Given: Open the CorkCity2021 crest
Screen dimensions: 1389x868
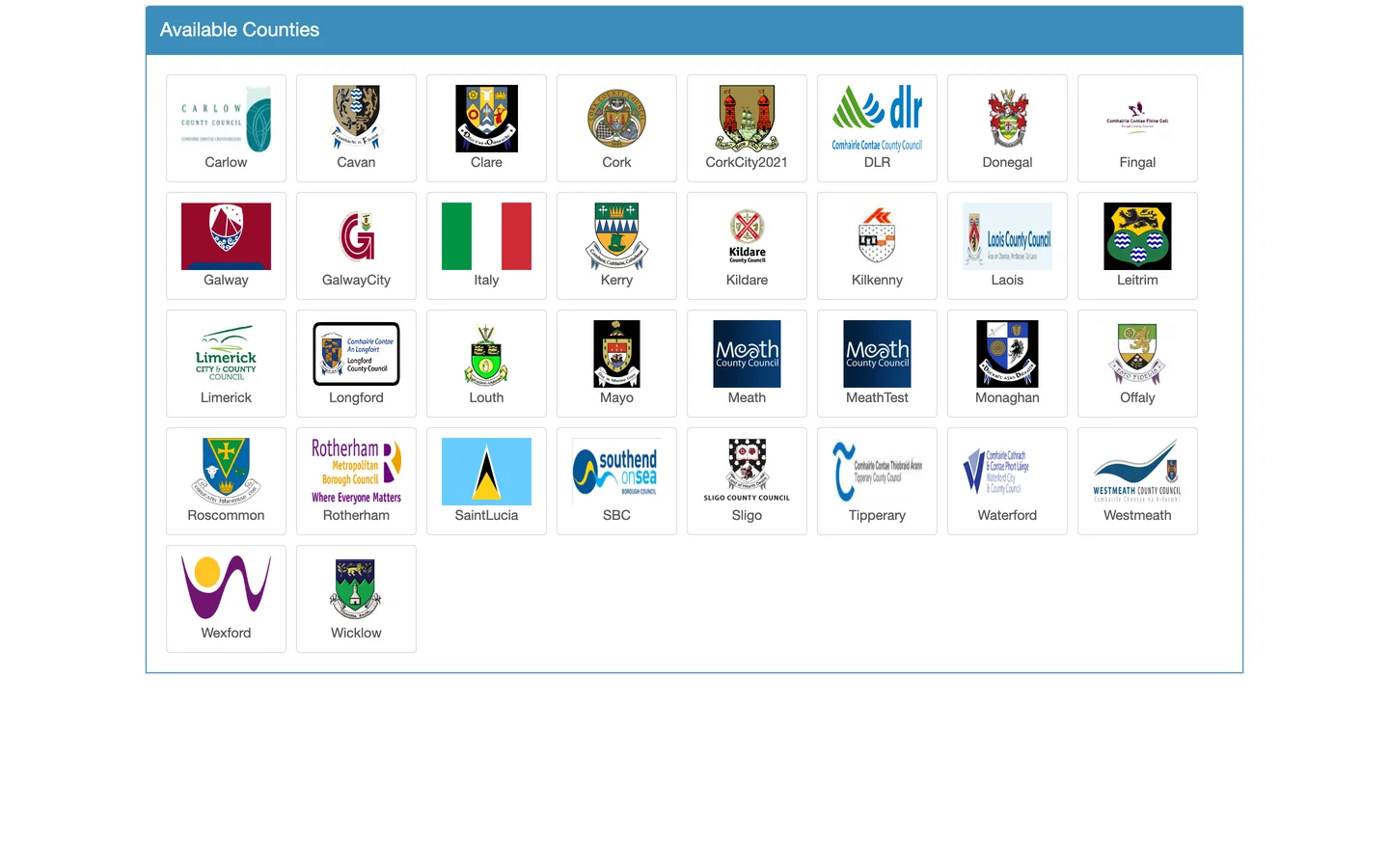Looking at the screenshot, I should tap(747, 119).
